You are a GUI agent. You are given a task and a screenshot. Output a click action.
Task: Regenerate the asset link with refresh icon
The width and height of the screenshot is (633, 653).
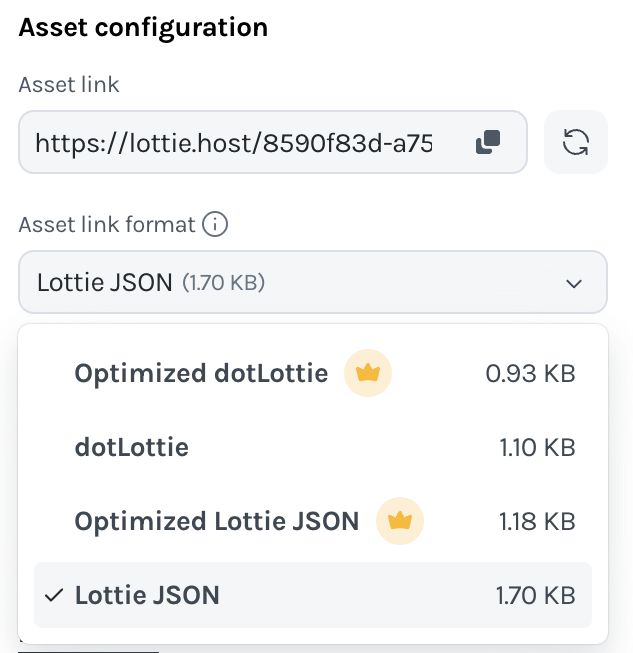pyautogui.click(x=576, y=142)
